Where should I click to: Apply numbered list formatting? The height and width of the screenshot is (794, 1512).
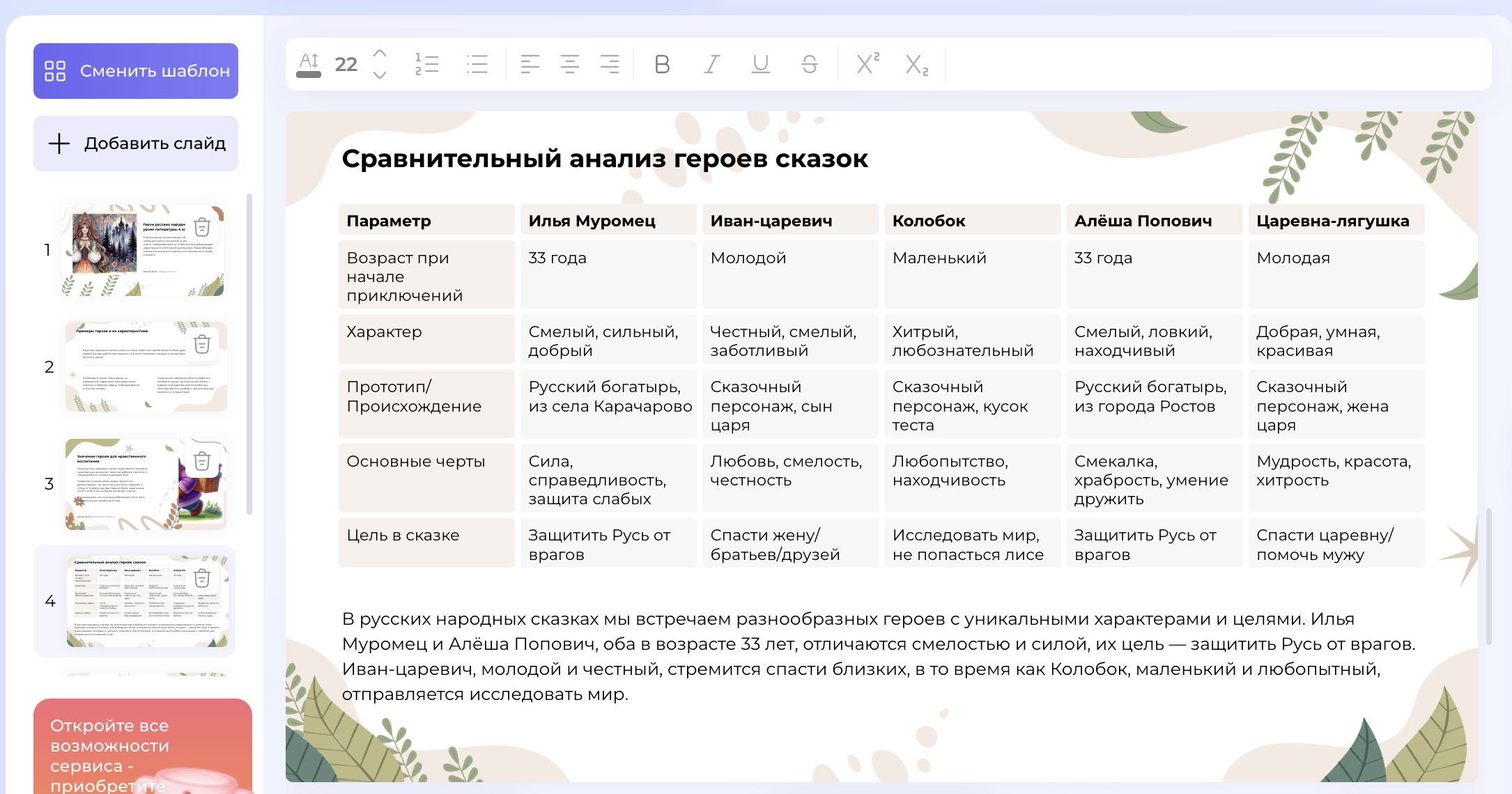click(x=426, y=64)
